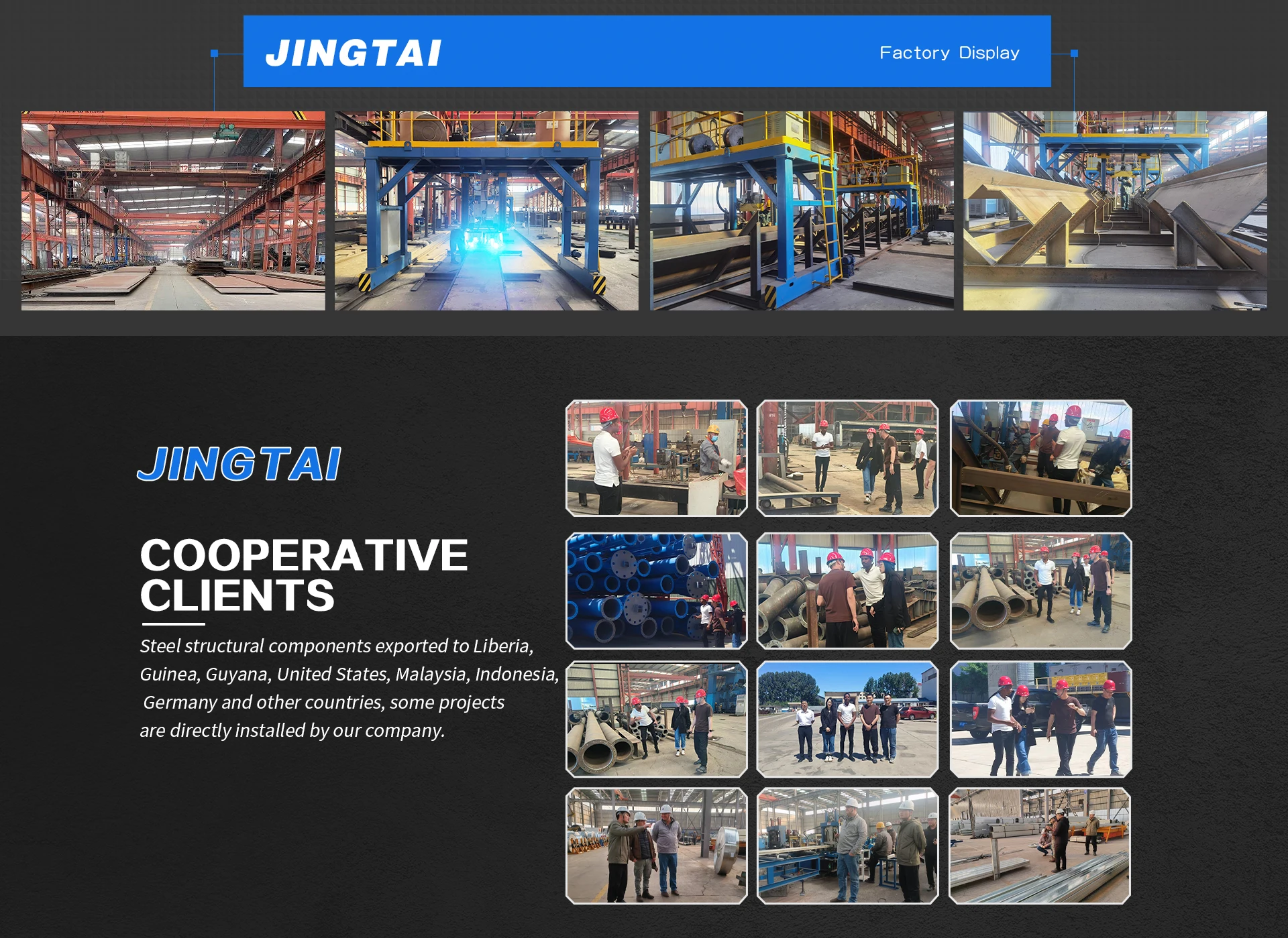Open the factory interior overview photo
This screenshot has width=1288, height=938.
click(173, 211)
